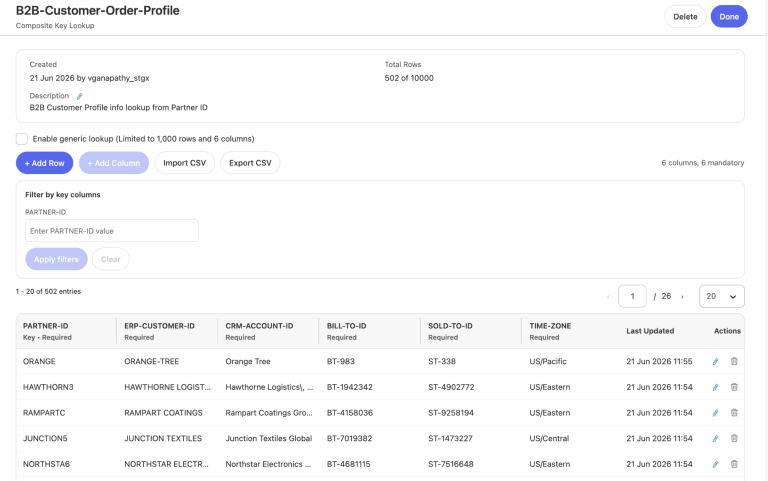Click the HAWTHORN3 partner ID cell
Image resolution: width=768 pixels, height=481 pixels.
48,387
